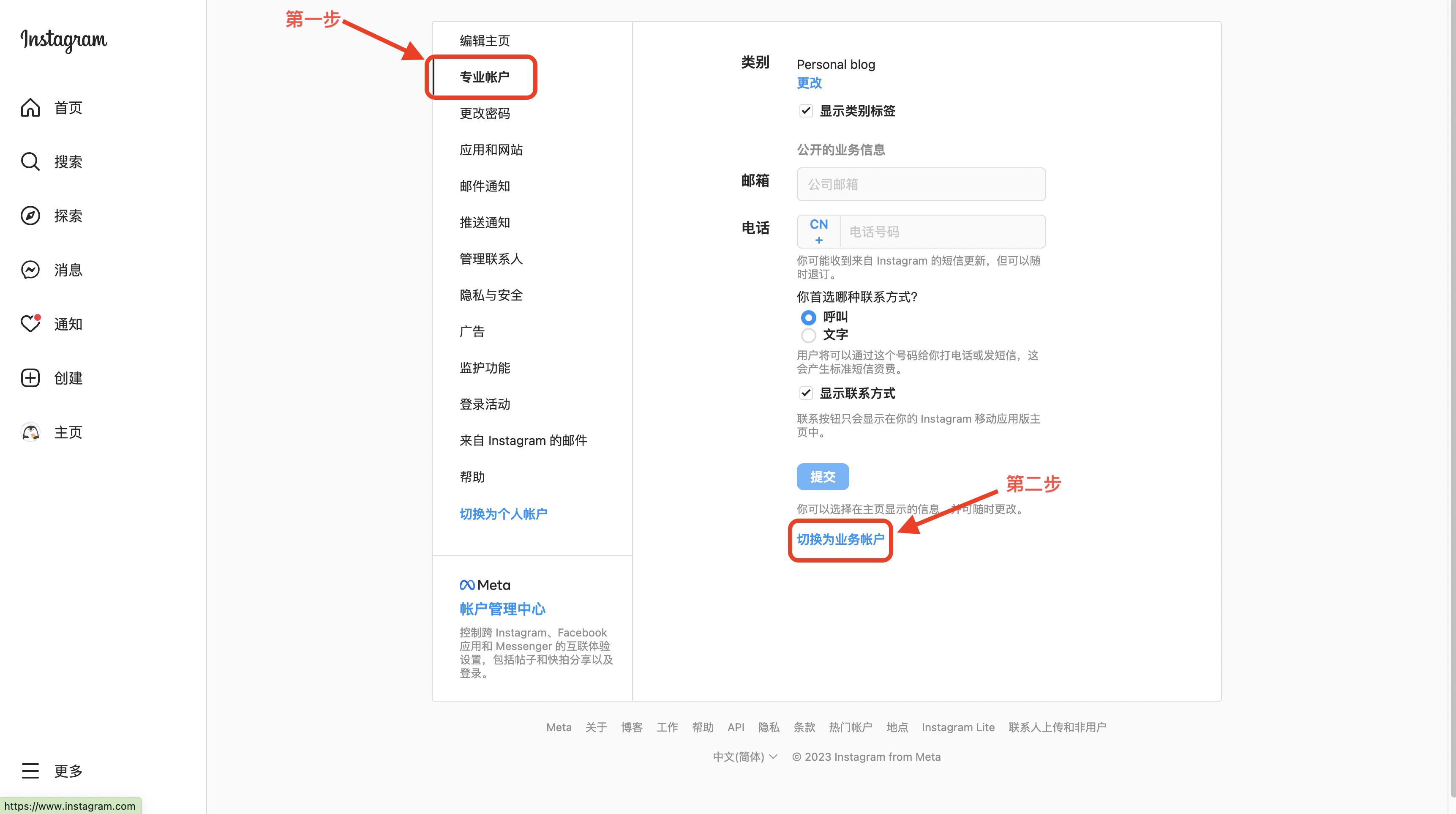Click the footer 帮助 link
Screen dimensions: 1456x814
[703, 727]
